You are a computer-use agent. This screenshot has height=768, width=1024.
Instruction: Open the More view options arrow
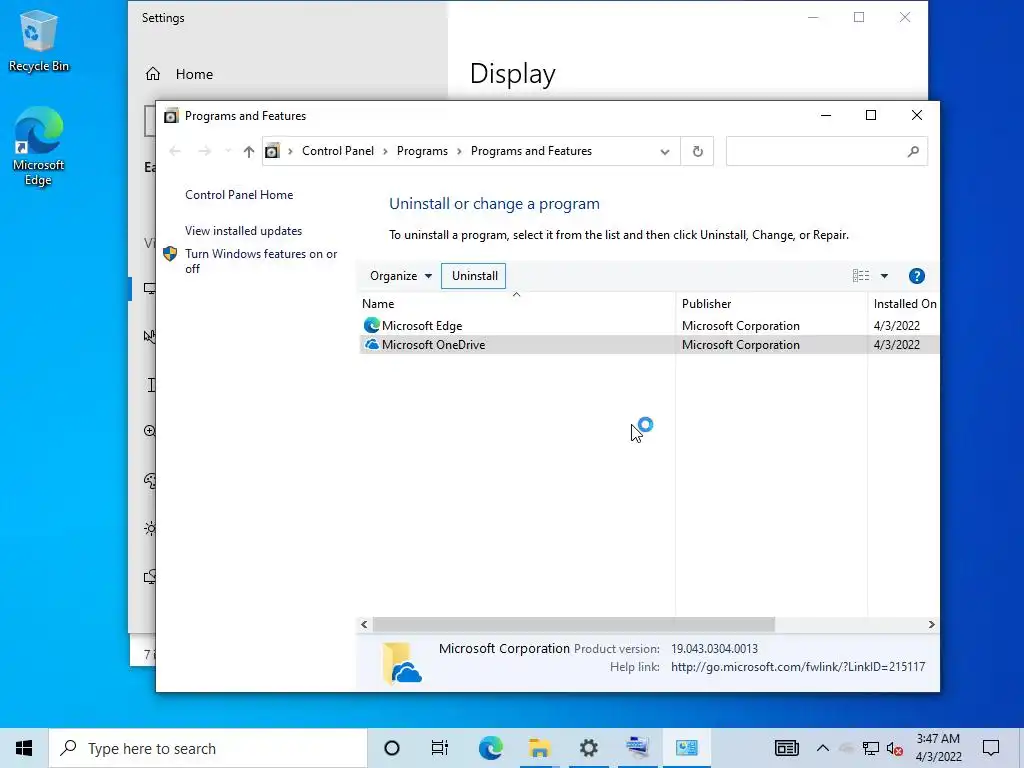tap(884, 276)
